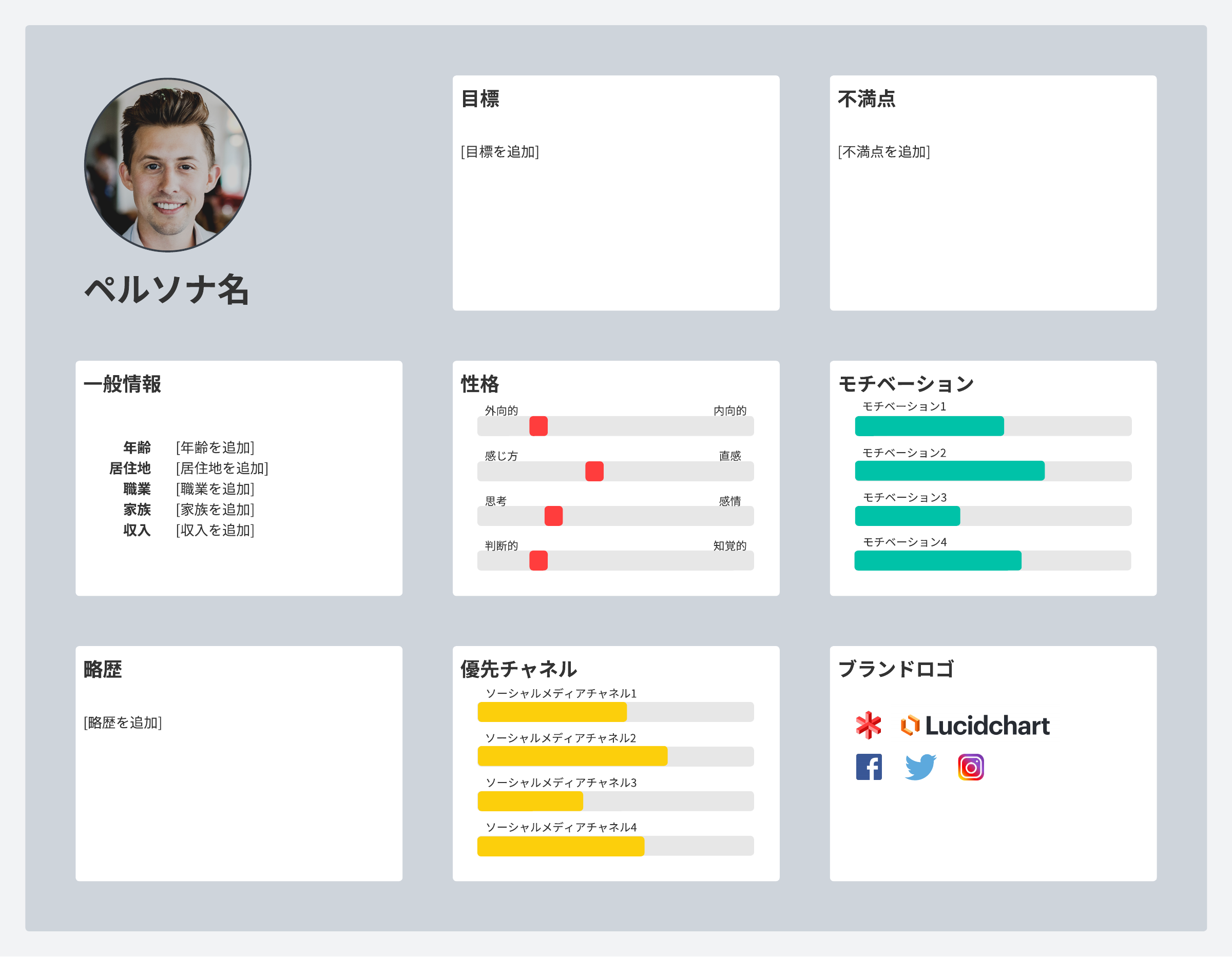Click the 判断的/知覚的 slider handle
Image resolution: width=1232 pixels, height=957 pixels.
pyautogui.click(x=538, y=561)
